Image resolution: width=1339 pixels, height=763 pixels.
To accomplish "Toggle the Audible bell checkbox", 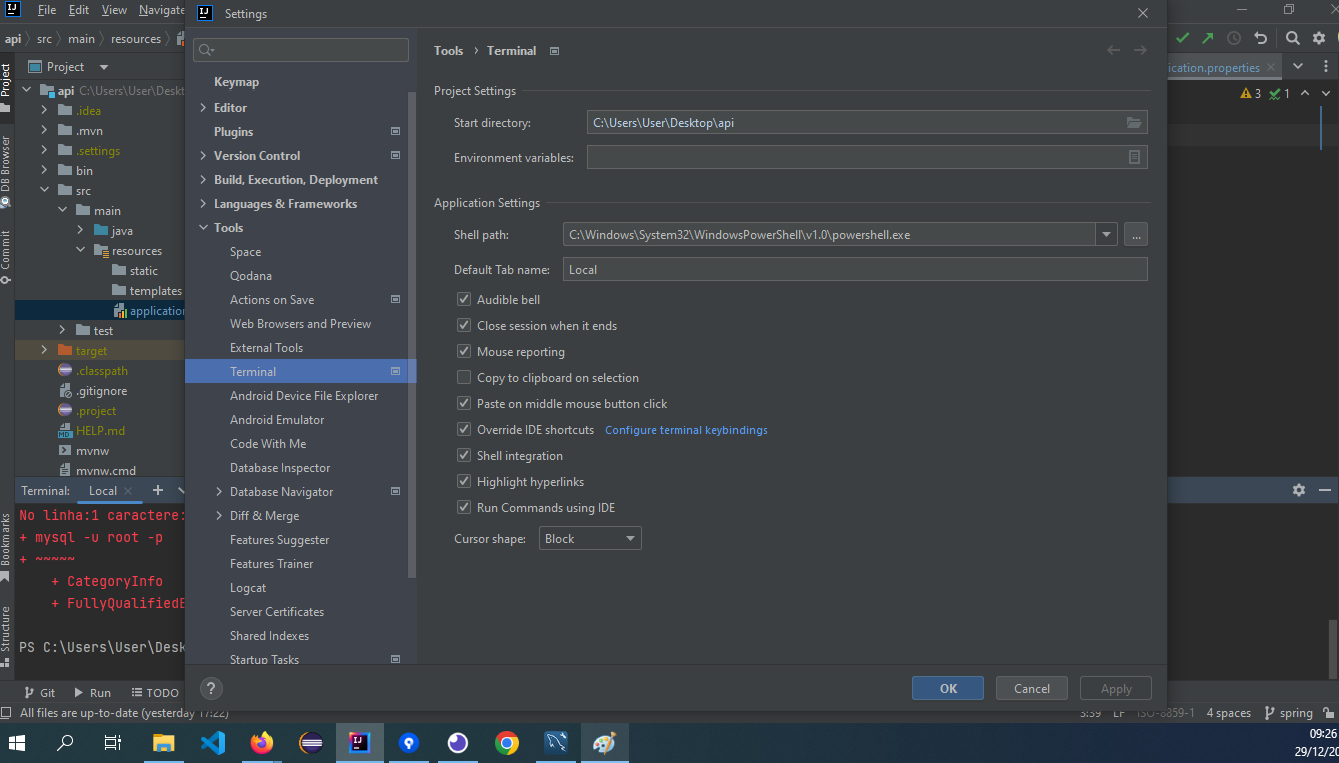I will [x=464, y=299].
